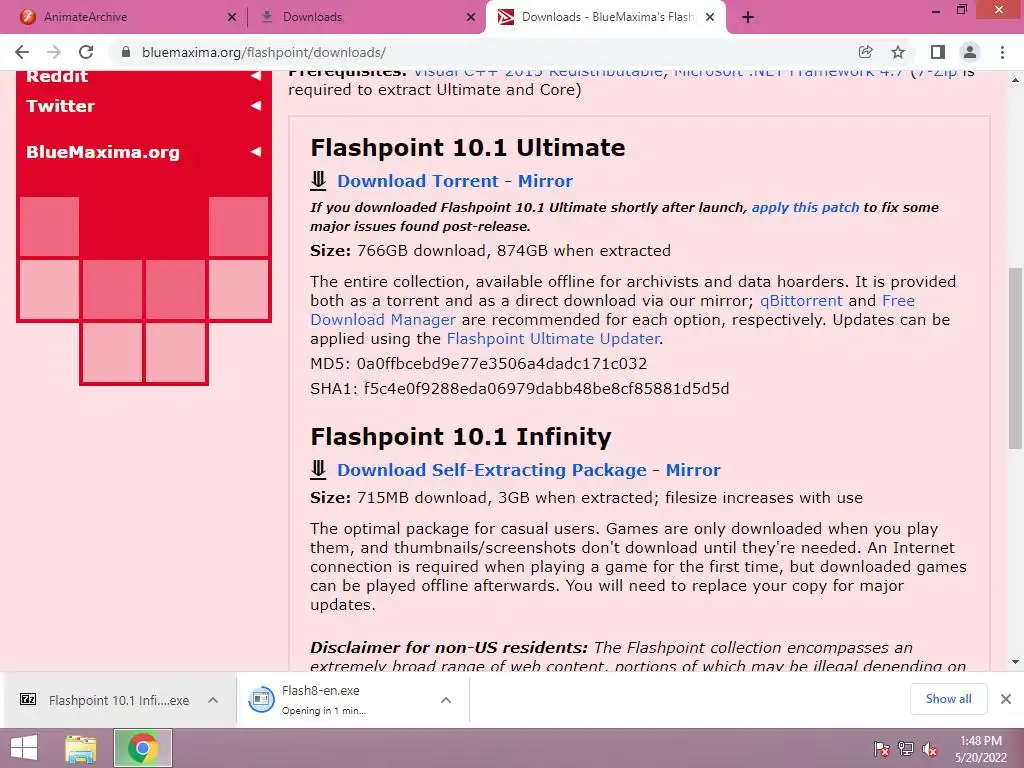Click the browser forward arrow
This screenshot has width=1024, height=768.
(x=54, y=52)
